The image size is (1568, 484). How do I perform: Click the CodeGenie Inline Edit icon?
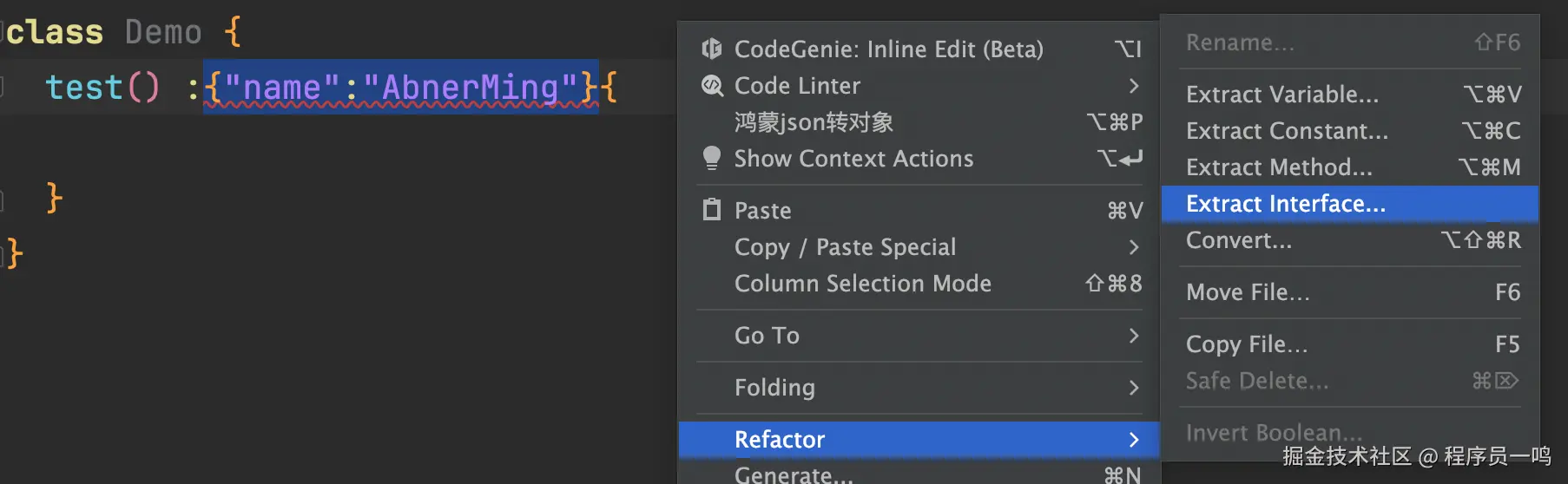(x=712, y=49)
